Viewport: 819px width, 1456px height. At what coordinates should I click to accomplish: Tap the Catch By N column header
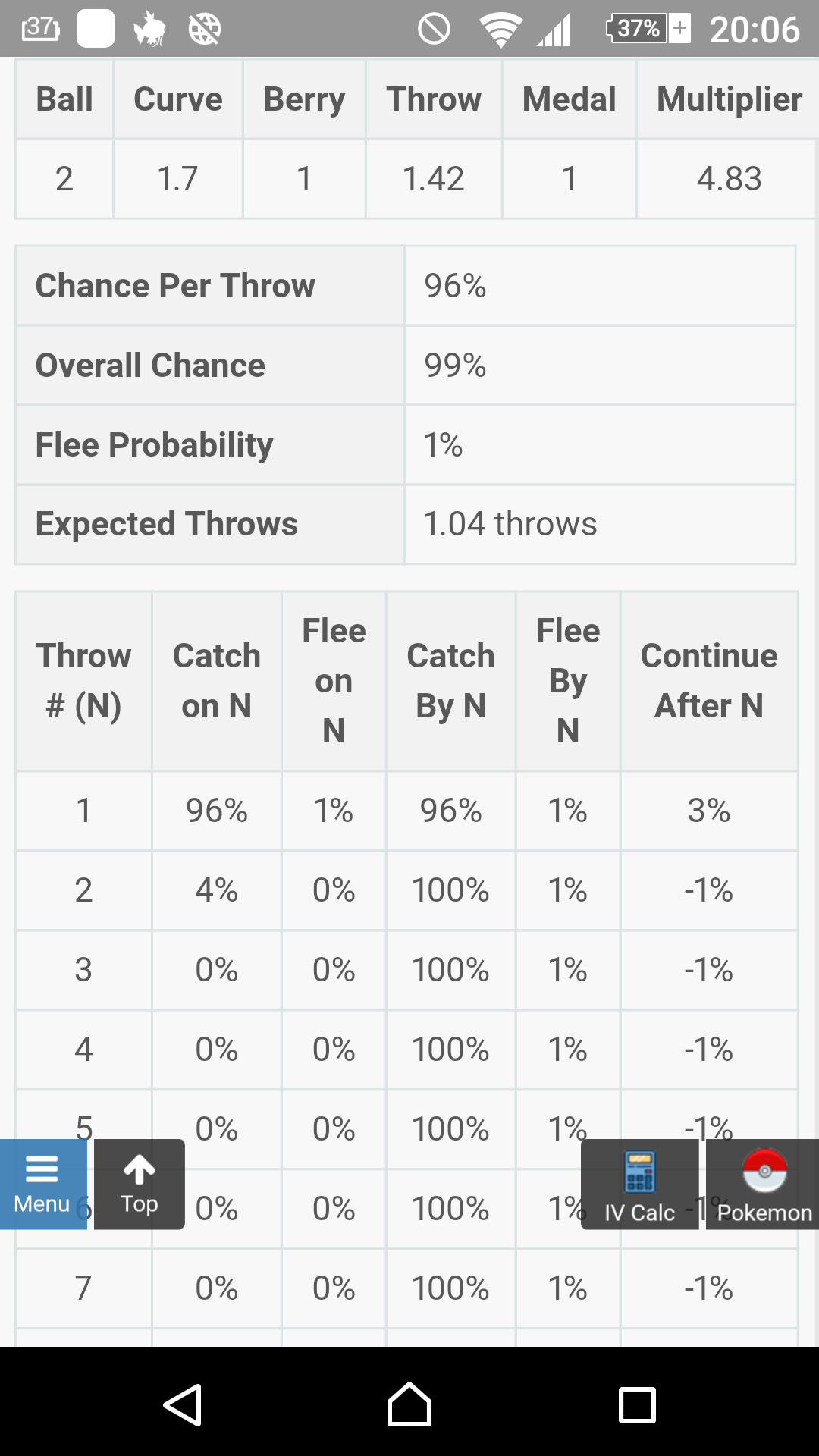click(x=451, y=681)
